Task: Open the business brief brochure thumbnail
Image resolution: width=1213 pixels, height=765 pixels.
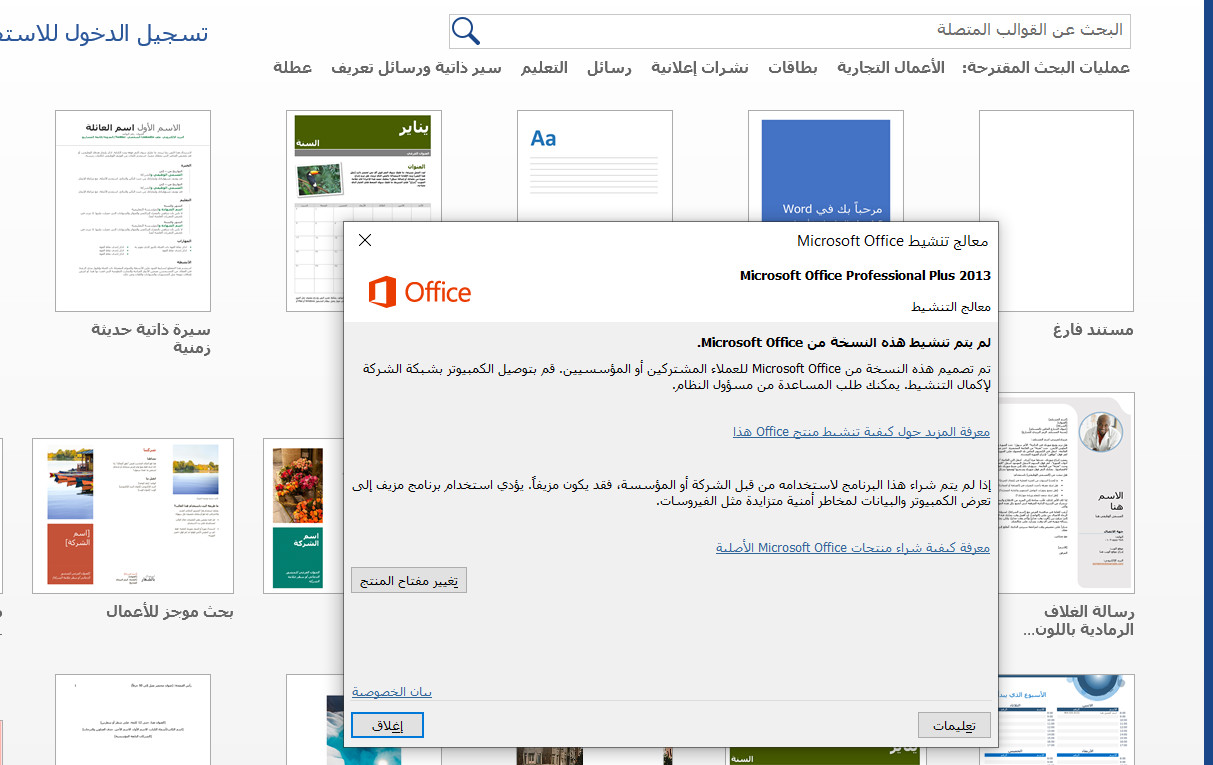Action: (x=133, y=516)
